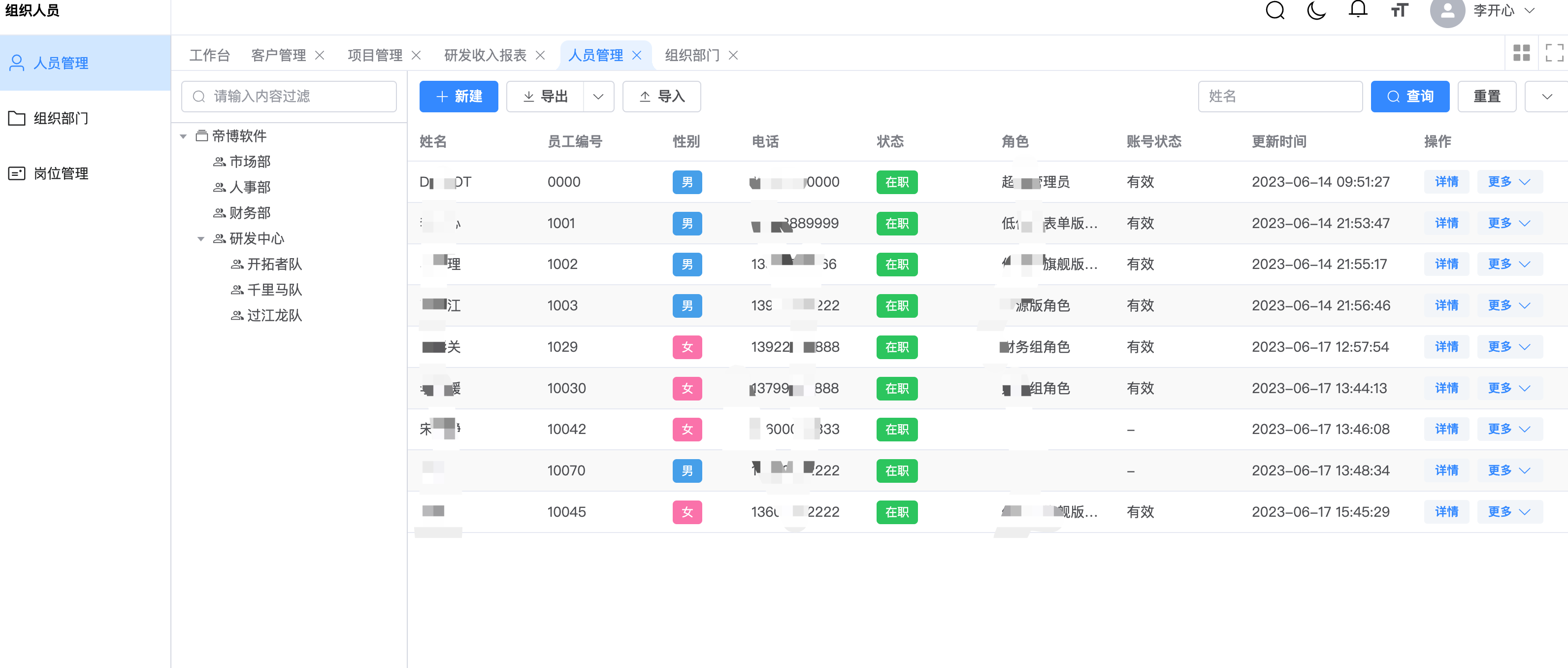The image size is (1568, 668).
Task: Toggle dark mode moon icon
Action: 1316,10
